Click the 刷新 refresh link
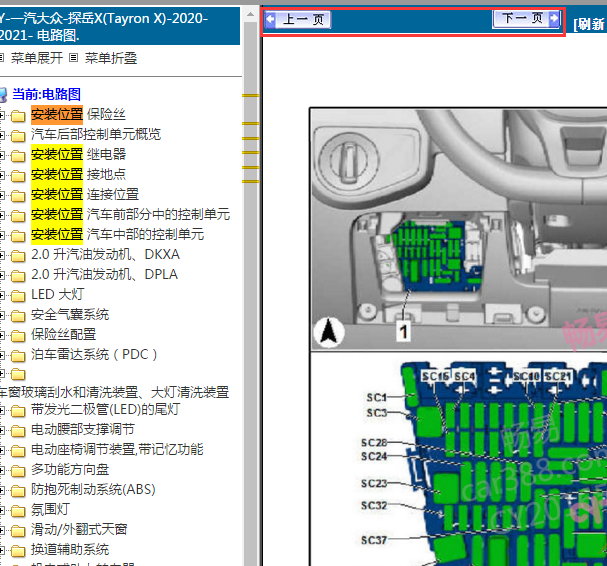The width and height of the screenshot is (607, 566). click(x=589, y=24)
